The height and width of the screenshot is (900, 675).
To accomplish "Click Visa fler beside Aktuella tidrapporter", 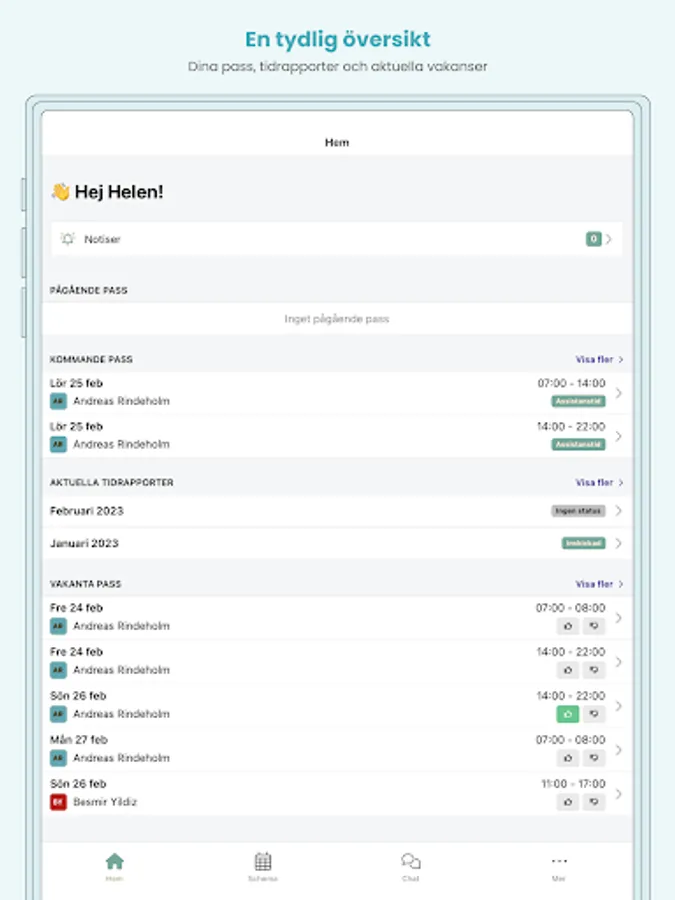I will click(598, 482).
